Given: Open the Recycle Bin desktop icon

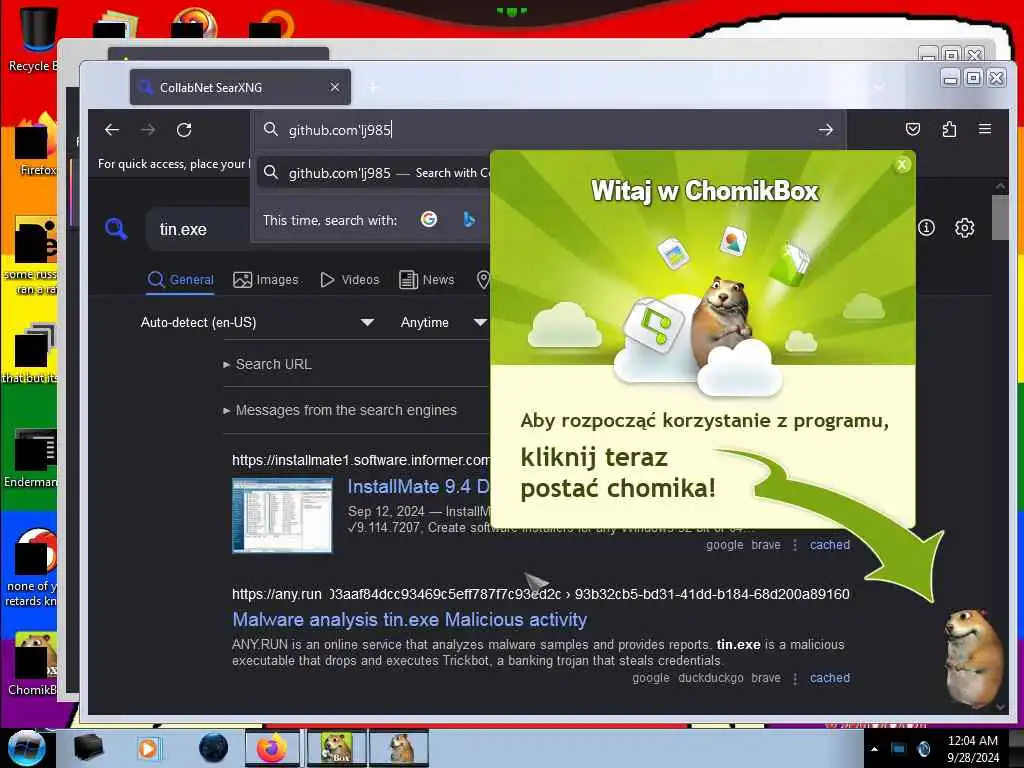Looking at the screenshot, I should coord(34,38).
